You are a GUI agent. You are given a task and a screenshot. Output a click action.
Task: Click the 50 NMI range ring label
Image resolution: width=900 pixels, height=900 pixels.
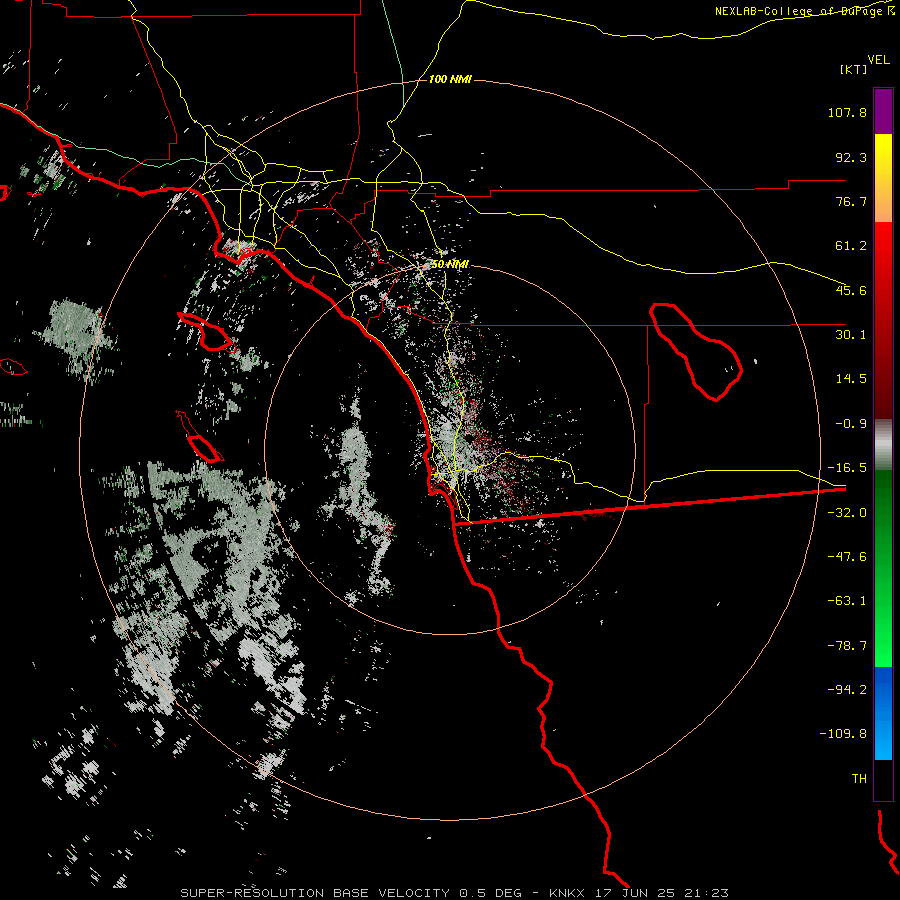(450, 265)
